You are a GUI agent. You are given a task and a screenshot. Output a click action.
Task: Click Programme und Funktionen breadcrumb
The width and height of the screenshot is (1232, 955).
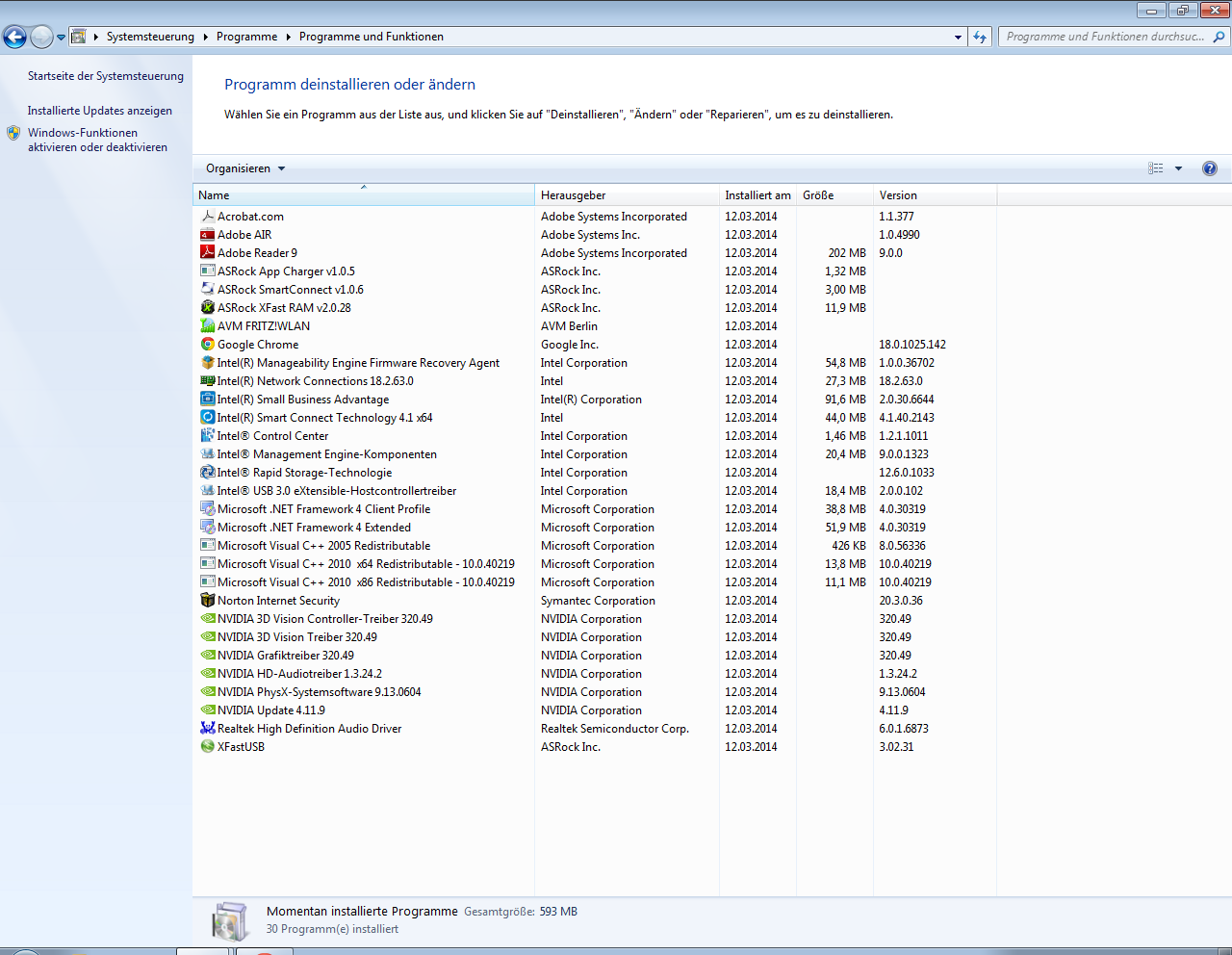(372, 37)
